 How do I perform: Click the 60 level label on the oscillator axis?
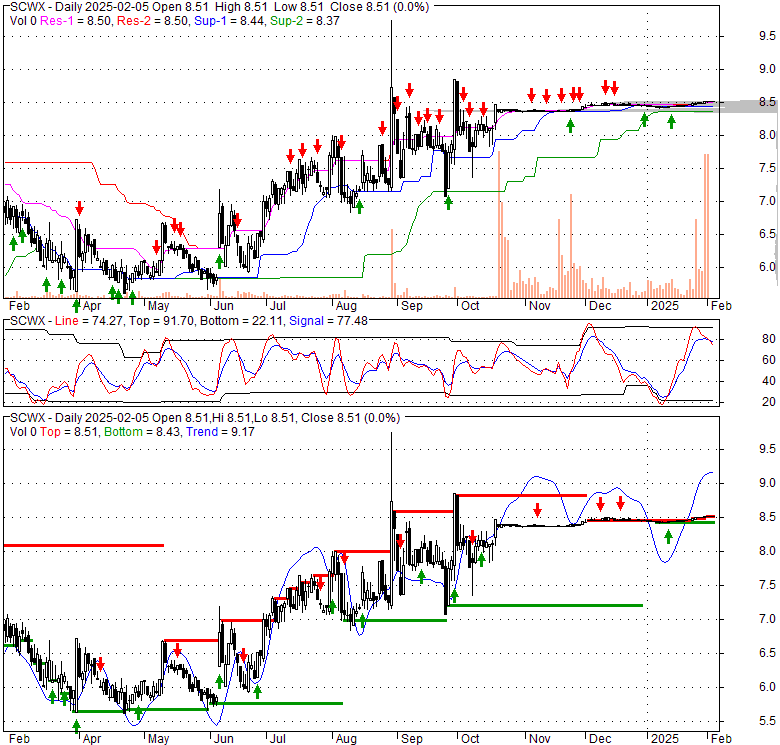(x=769, y=360)
